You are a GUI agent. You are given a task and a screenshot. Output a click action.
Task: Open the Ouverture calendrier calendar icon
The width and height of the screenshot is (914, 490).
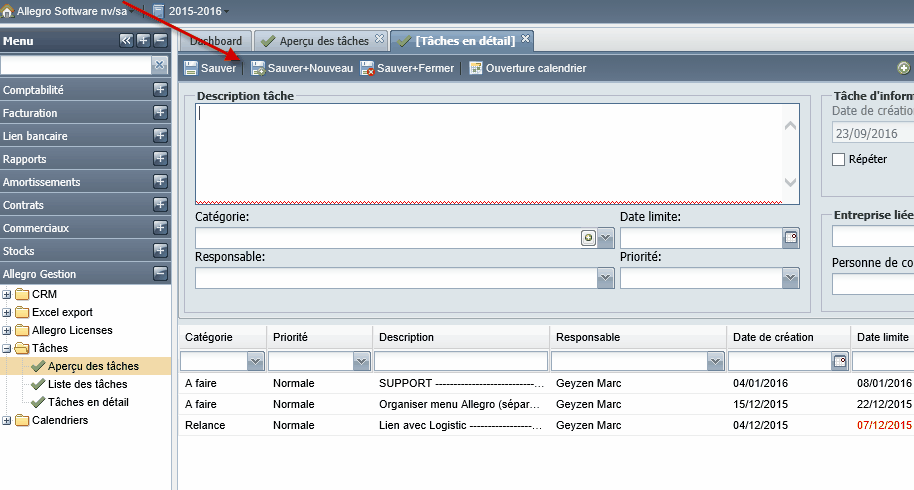click(476, 68)
